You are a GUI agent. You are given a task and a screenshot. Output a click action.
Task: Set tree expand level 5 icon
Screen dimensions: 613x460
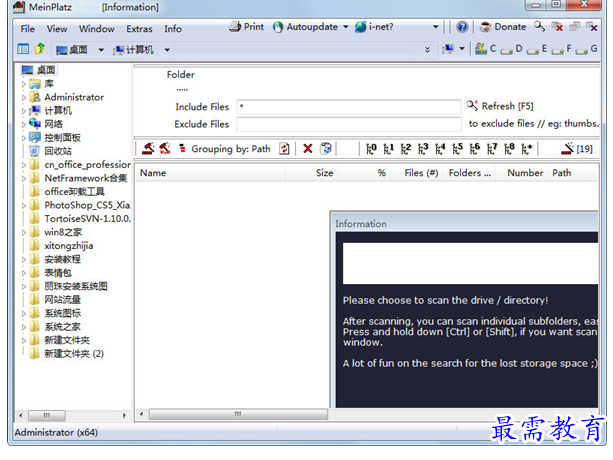(x=457, y=149)
